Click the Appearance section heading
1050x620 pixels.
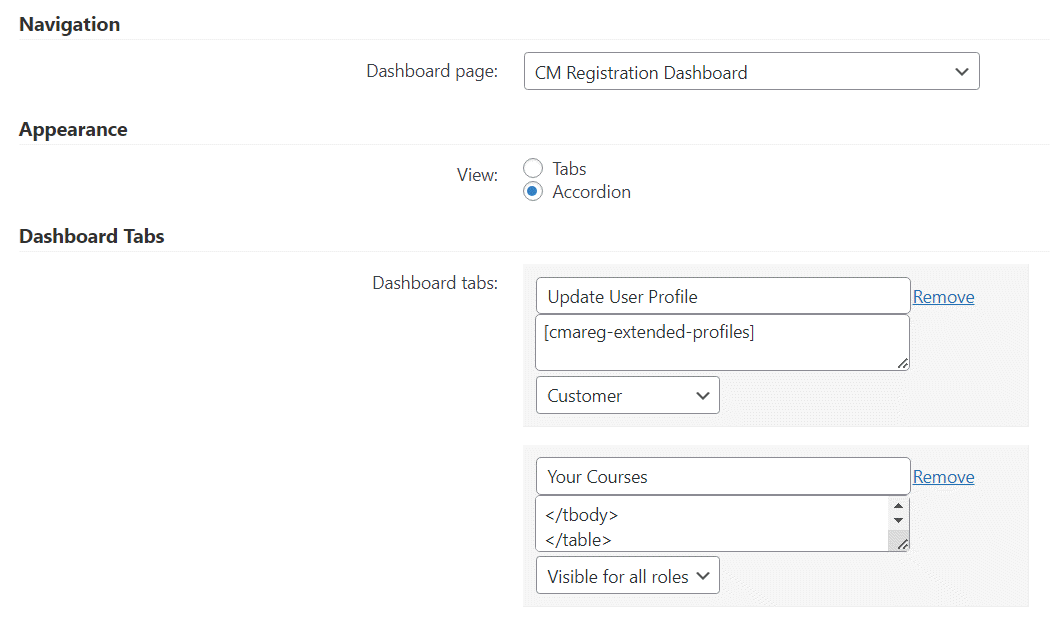tap(73, 129)
